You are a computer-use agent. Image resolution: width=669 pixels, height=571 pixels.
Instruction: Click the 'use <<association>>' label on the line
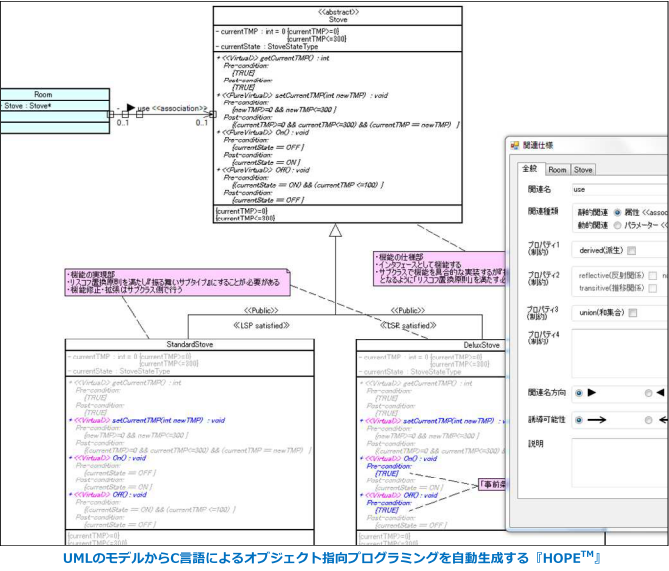click(x=172, y=108)
